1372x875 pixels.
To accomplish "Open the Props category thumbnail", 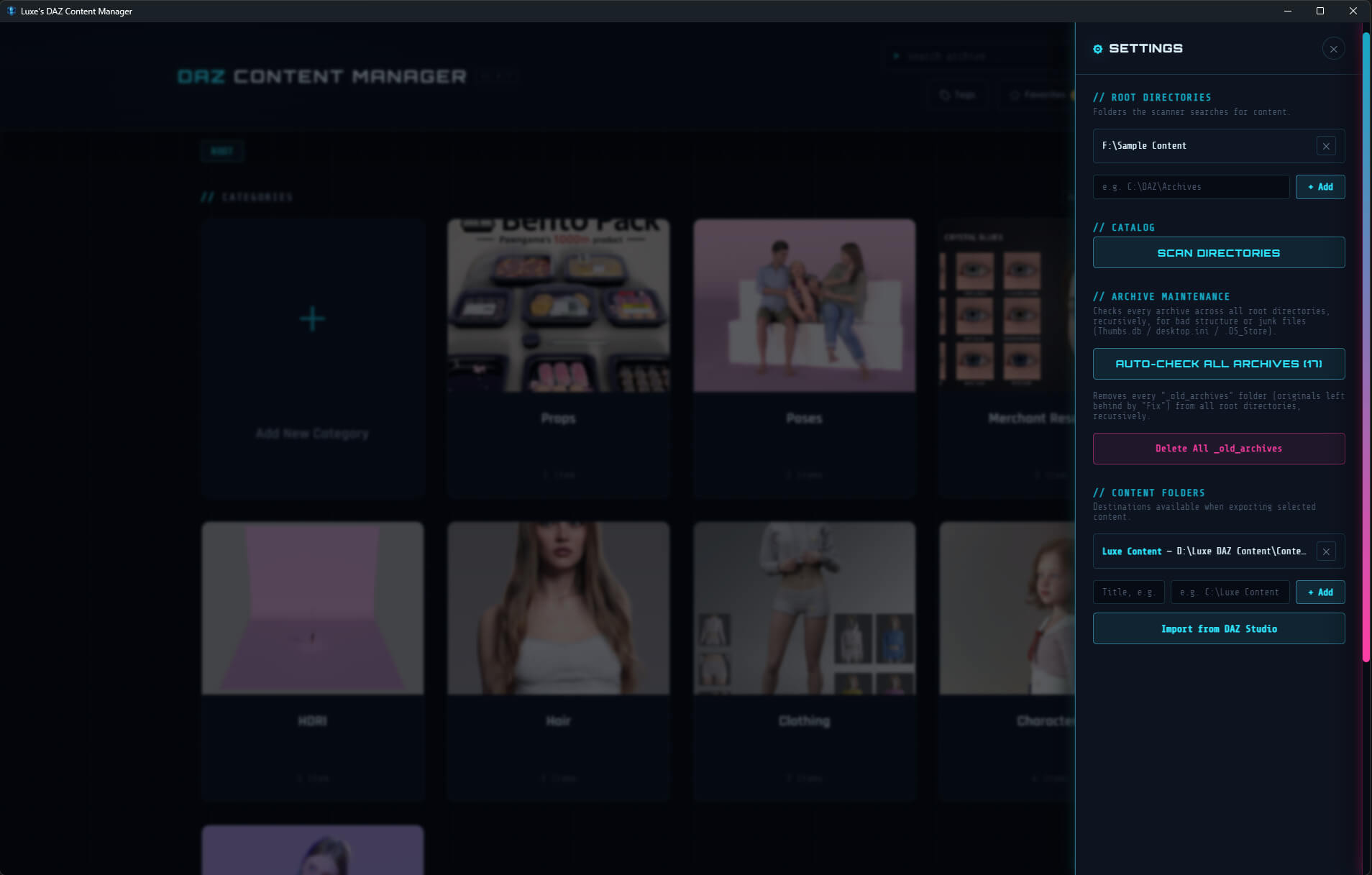I will [x=559, y=306].
